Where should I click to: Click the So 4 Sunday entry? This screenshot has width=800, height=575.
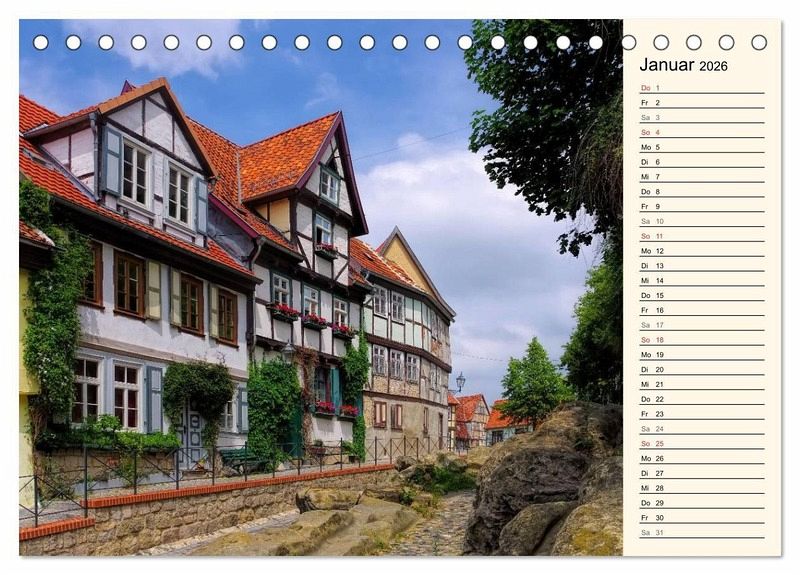[x=702, y=133]
